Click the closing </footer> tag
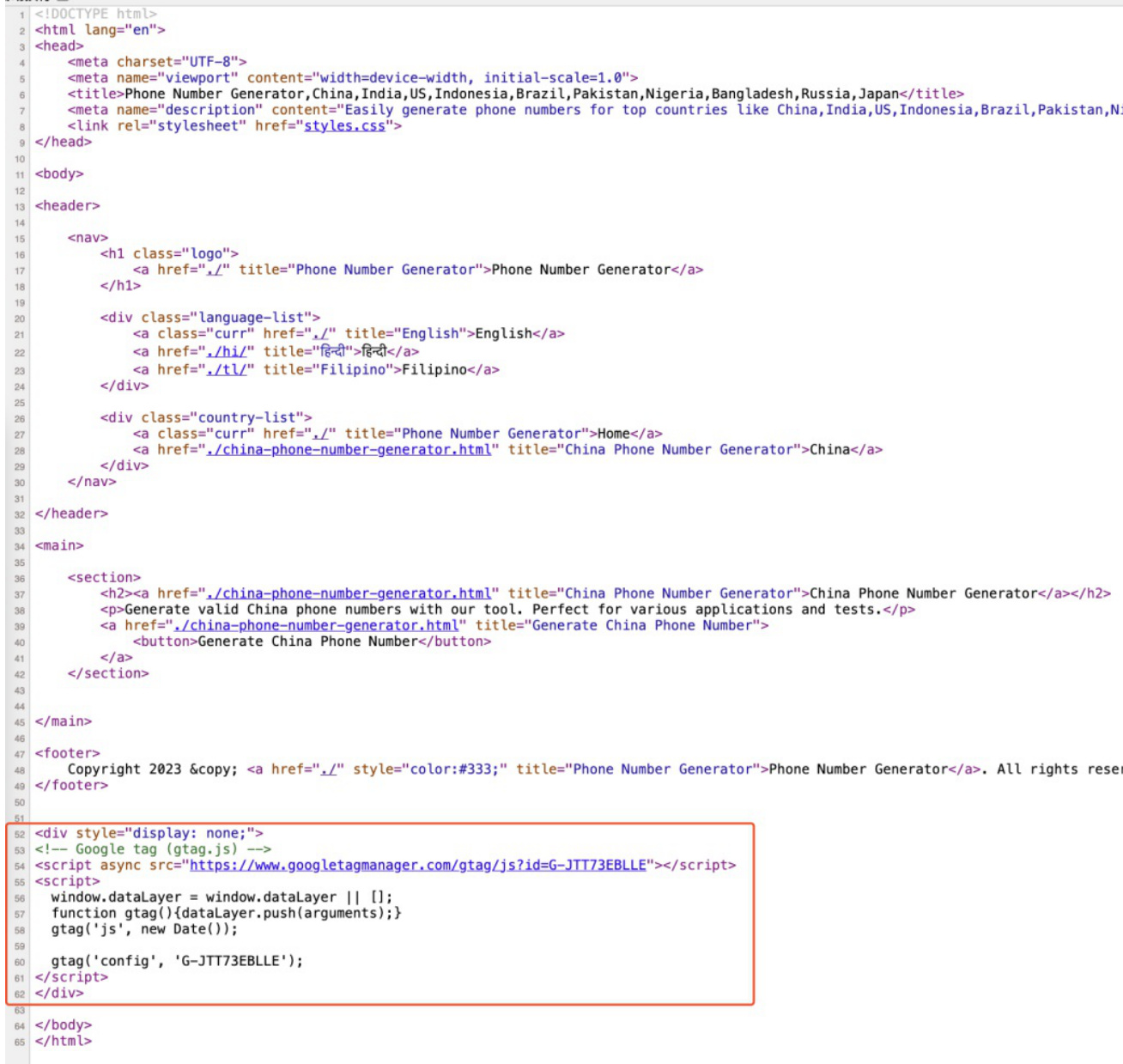1123x1064 pixels. (71, 785)
